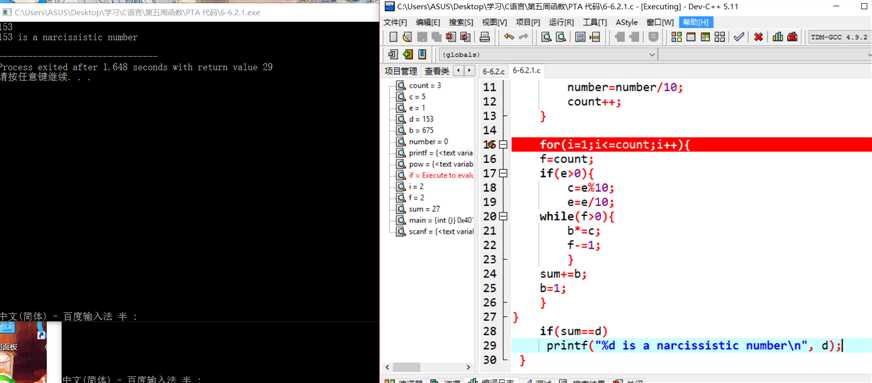Select watch variable 'number = 0'
Viewport: 872px width, 383px height.
(x=428, y=142)
